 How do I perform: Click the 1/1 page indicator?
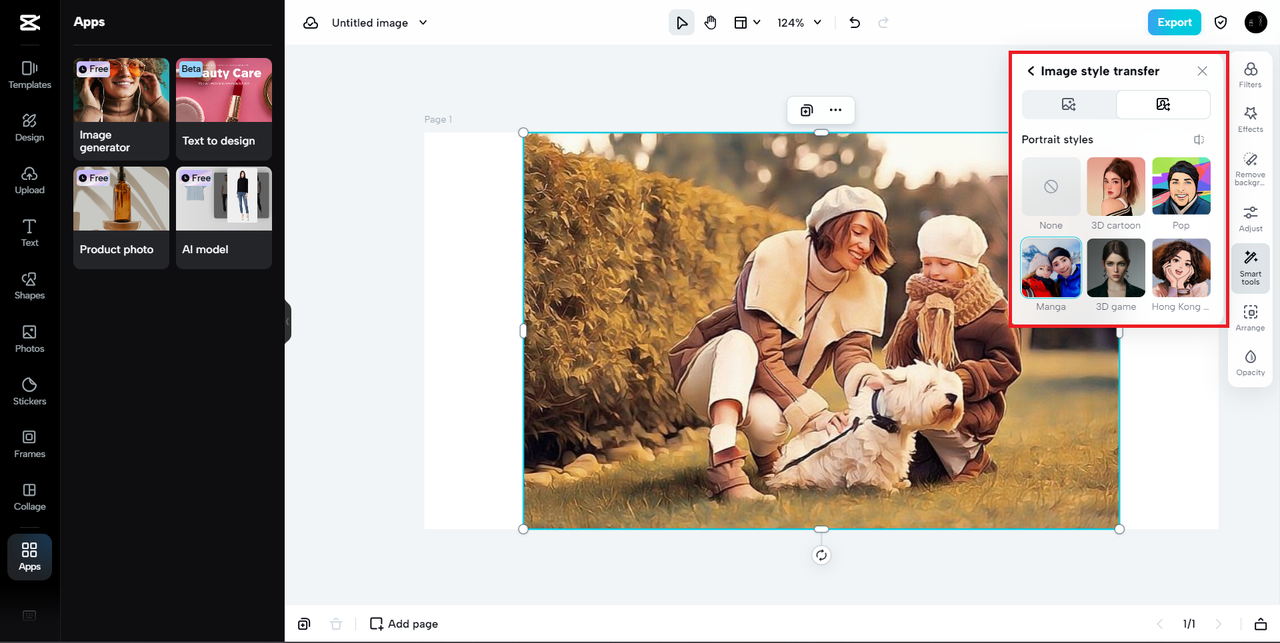1189,624
